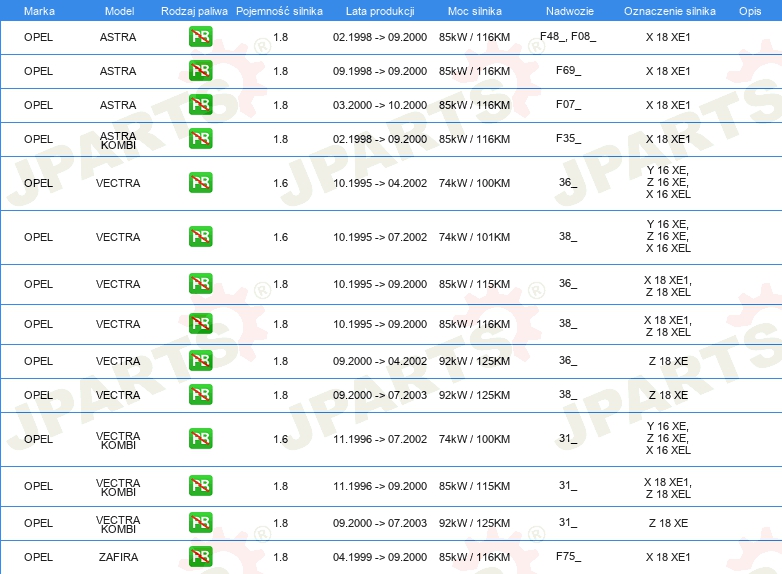
Task: Click fuel icon in VECTRA 09.2000 -> 04.2002 row
Action: [200, 361]
